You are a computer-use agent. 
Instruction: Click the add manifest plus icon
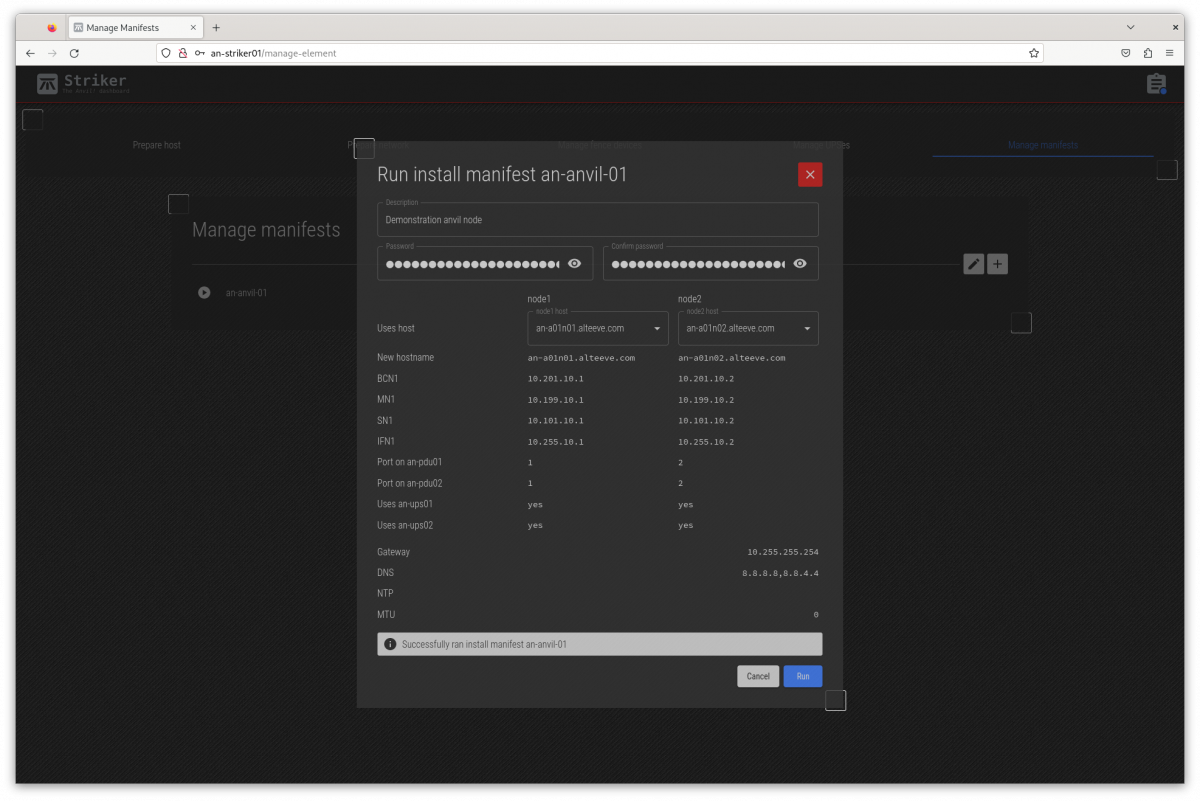[997, 264]
